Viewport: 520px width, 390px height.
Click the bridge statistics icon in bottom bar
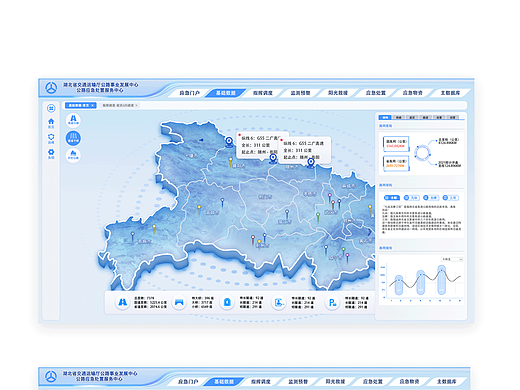179,302
